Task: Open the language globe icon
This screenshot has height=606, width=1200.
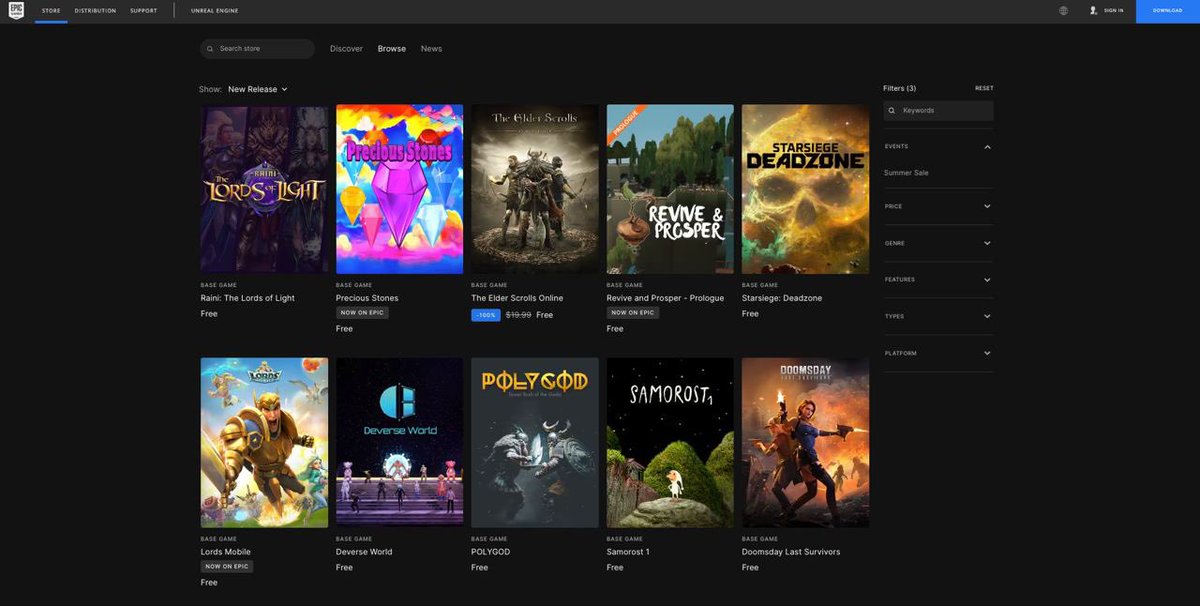Action: point(1063,10)
